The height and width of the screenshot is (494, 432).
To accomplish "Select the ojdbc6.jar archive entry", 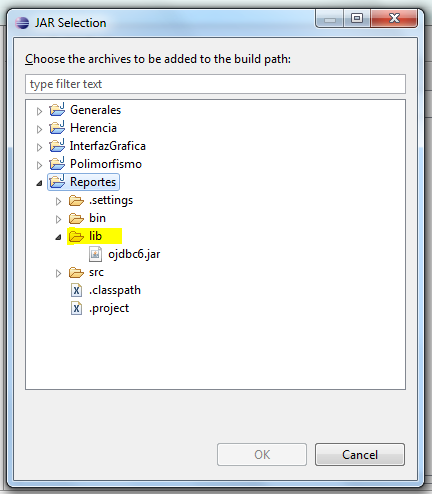I will click(134, 254).
